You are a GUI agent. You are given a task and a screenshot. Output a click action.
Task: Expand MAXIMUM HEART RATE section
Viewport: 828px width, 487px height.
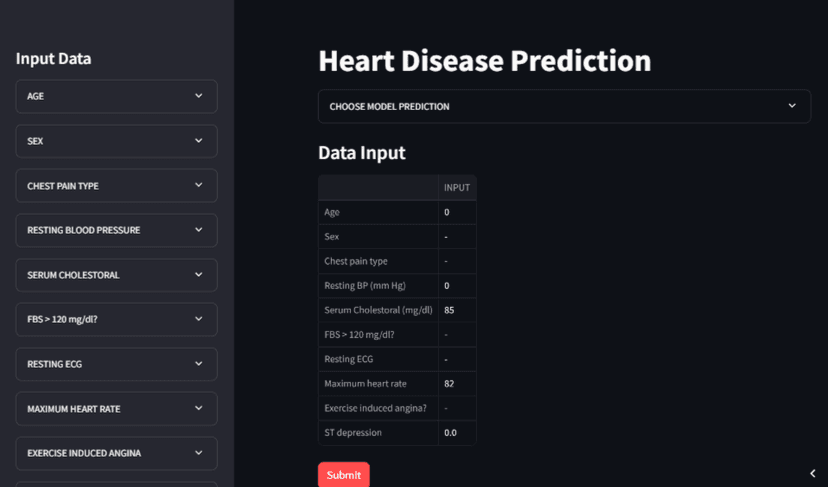(x=116, y=409)
